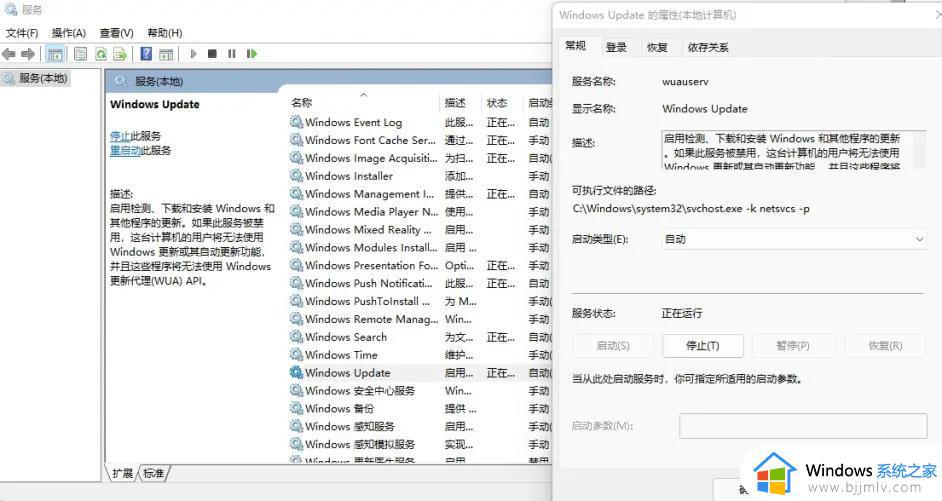Viewport: 942px width, 501px height.
Task: Open the 启动类型 dropdown set to 自动
Action: point(794,239)
